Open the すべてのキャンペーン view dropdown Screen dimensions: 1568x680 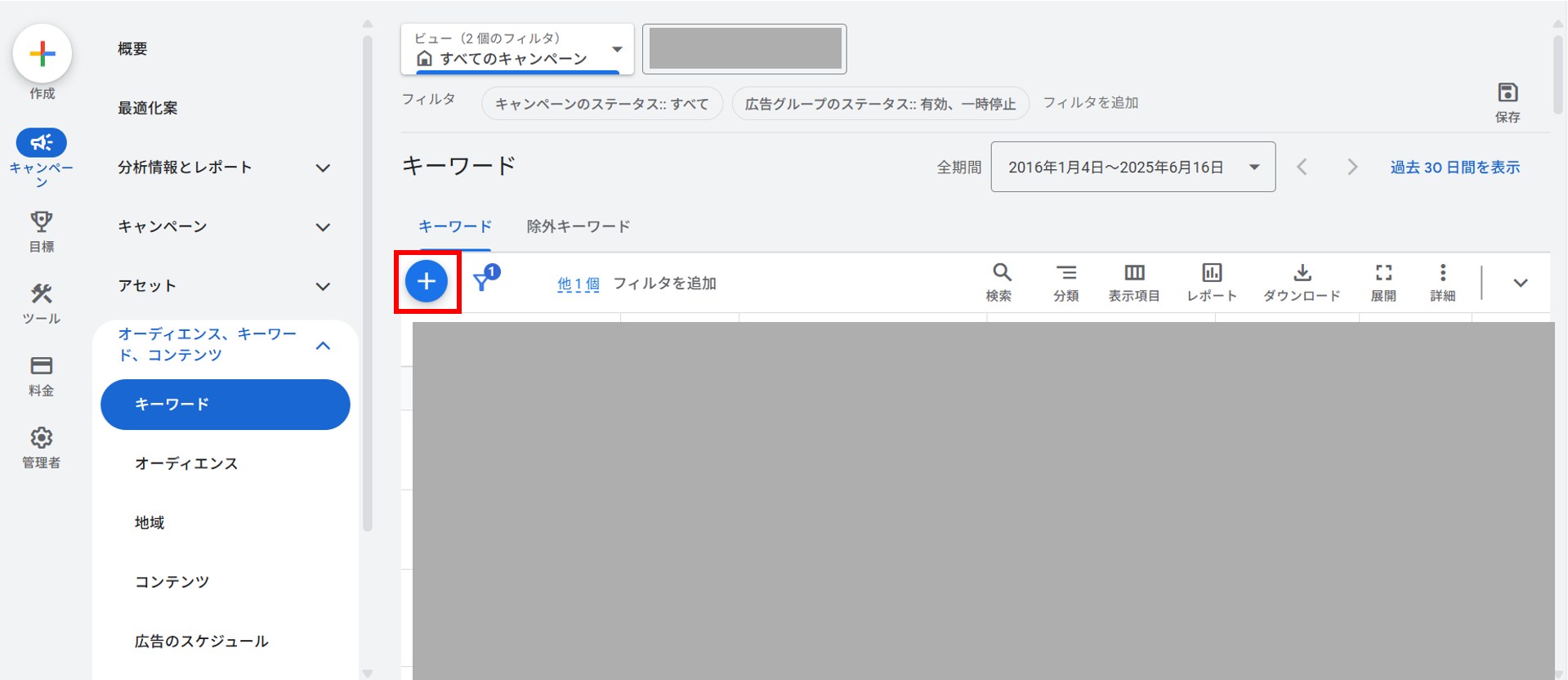click(x=517, y=49)
